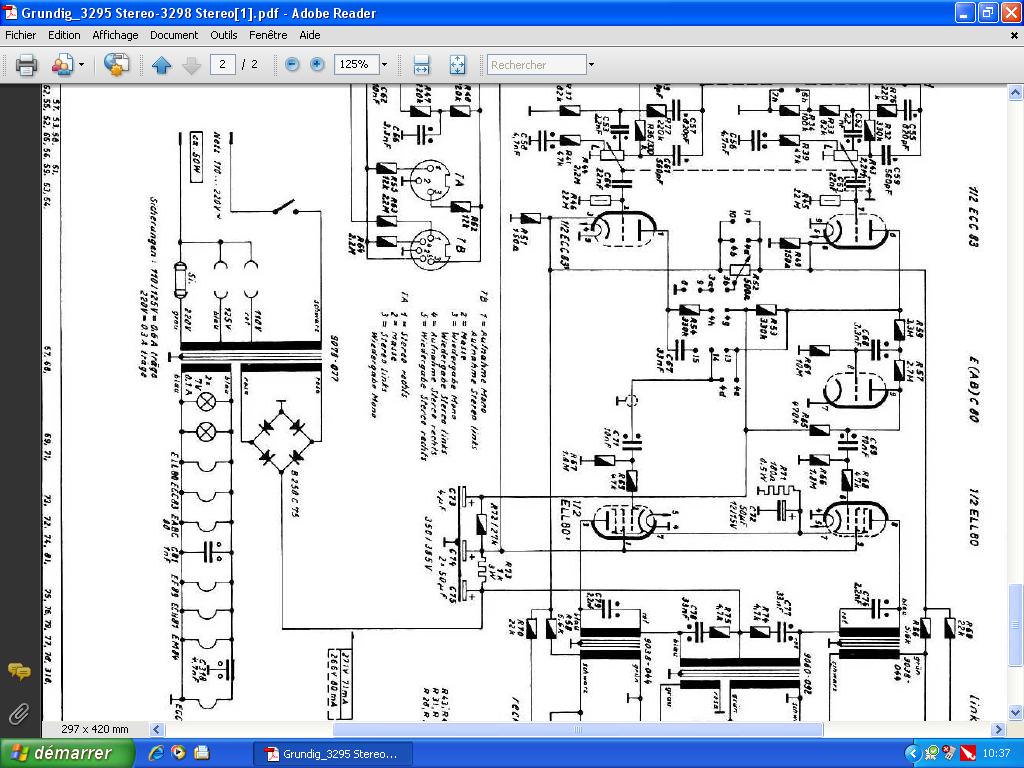Open the Affichage menu

(115, 35)
